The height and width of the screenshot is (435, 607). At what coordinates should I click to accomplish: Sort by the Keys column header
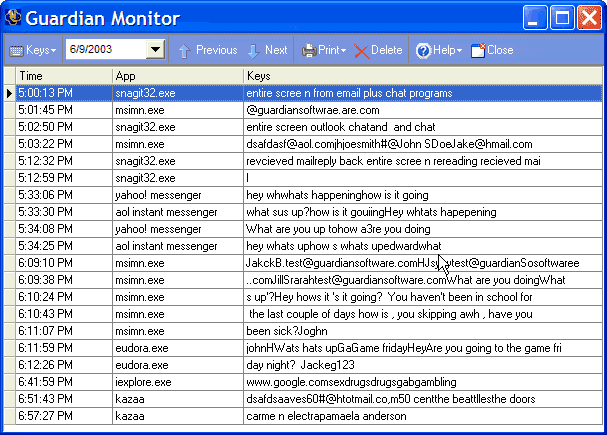click(x=423, y=76)
